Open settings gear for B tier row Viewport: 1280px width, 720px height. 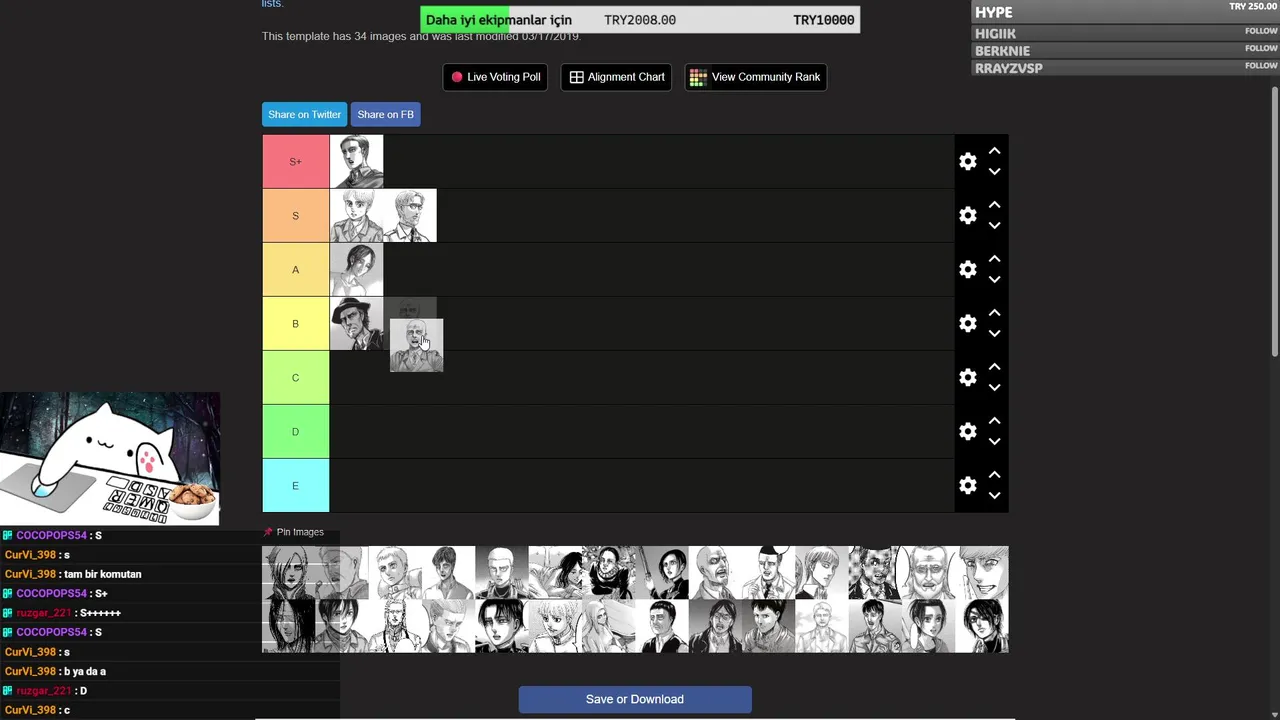967,323
